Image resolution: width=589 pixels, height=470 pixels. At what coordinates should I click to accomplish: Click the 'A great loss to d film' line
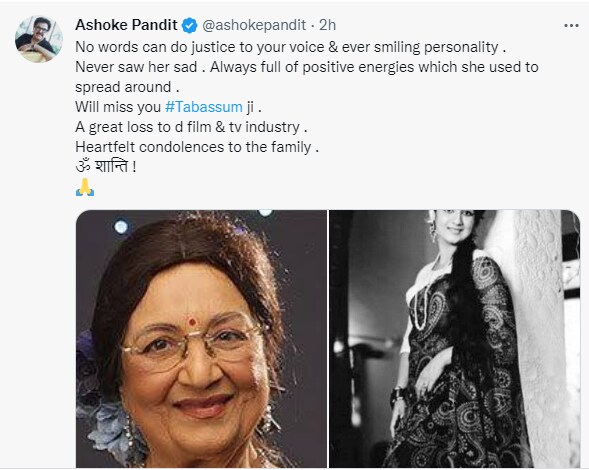[191, 127]
